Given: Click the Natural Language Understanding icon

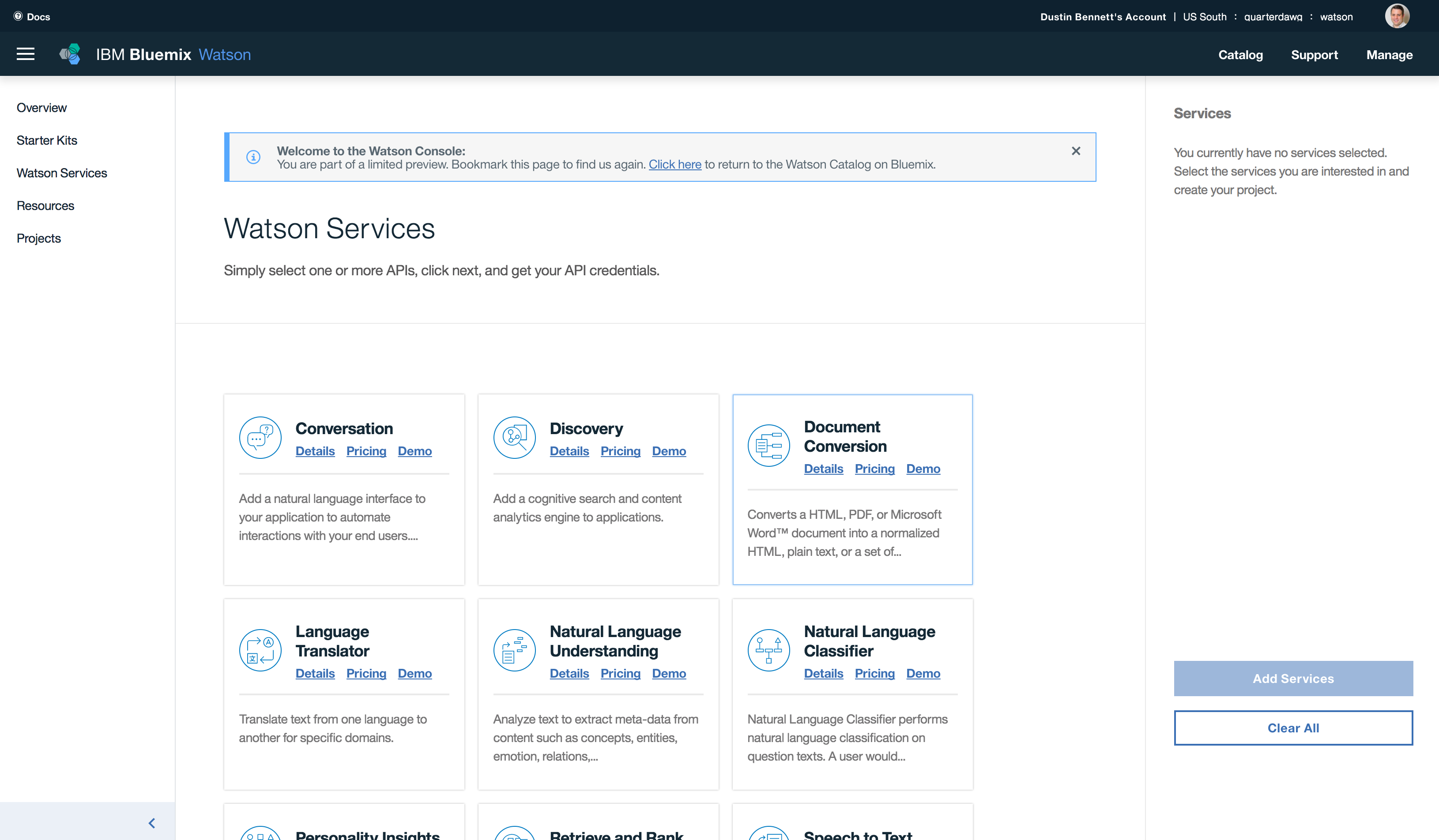Looking at the screenshot, I should (x=514, y=650).
